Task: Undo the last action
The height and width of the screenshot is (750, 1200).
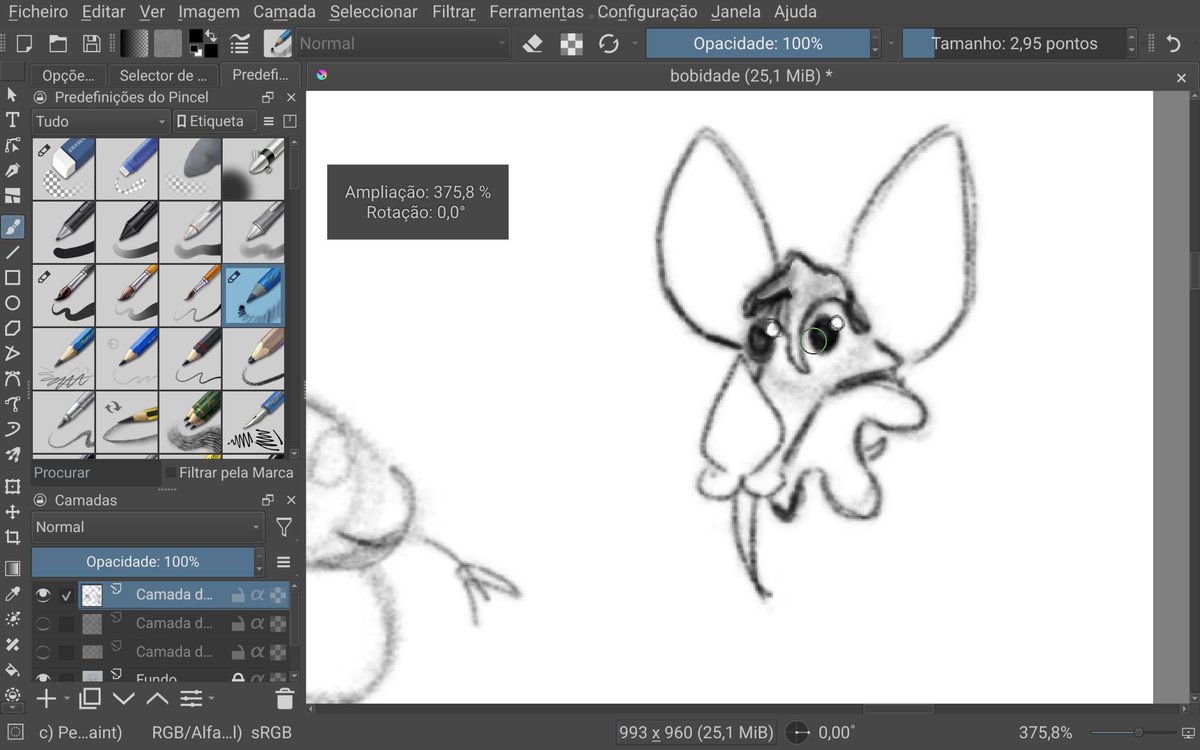Action: point(1174,43)
